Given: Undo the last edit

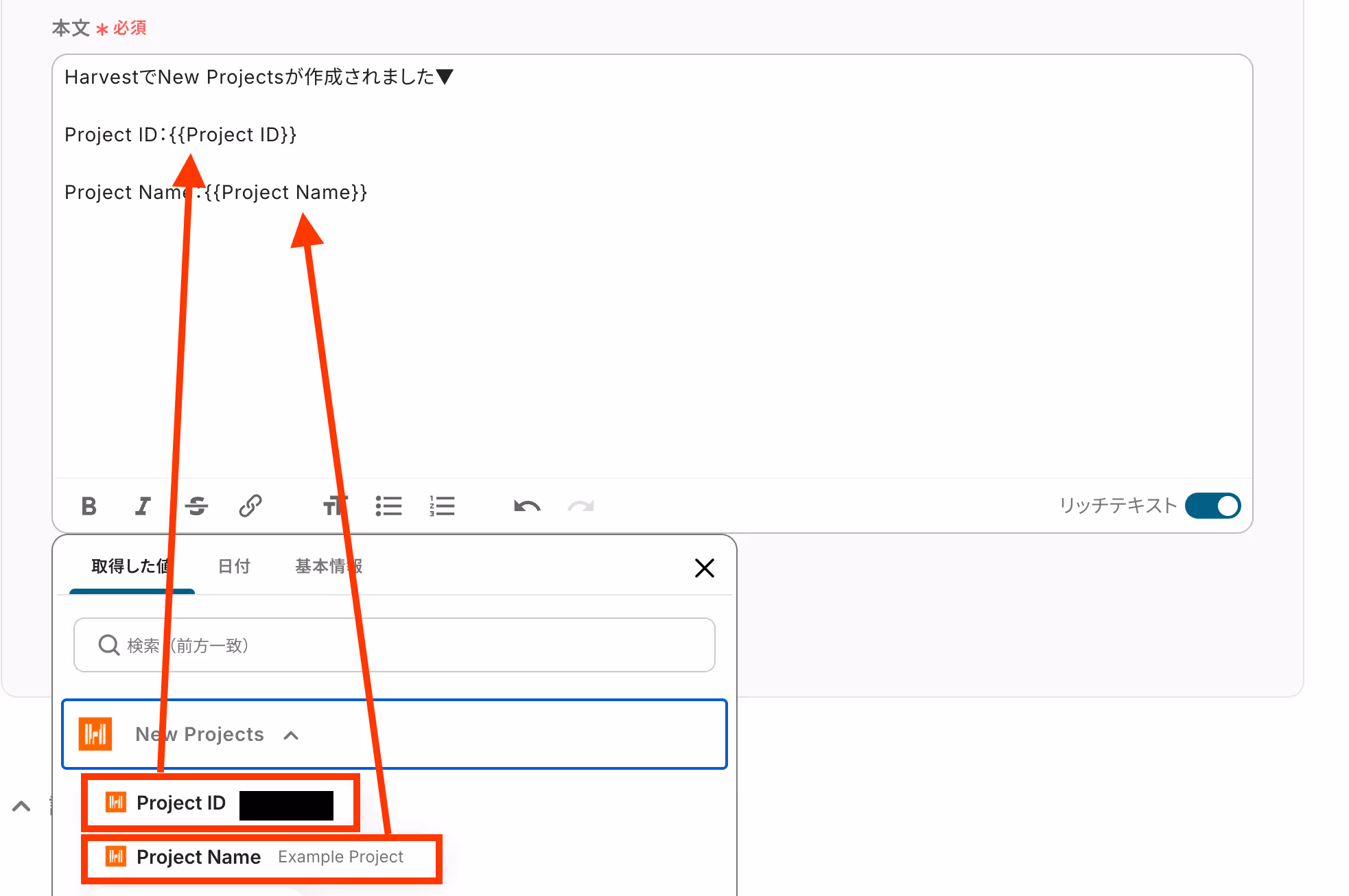Looking at the screenshot, I should click(527, 506).
